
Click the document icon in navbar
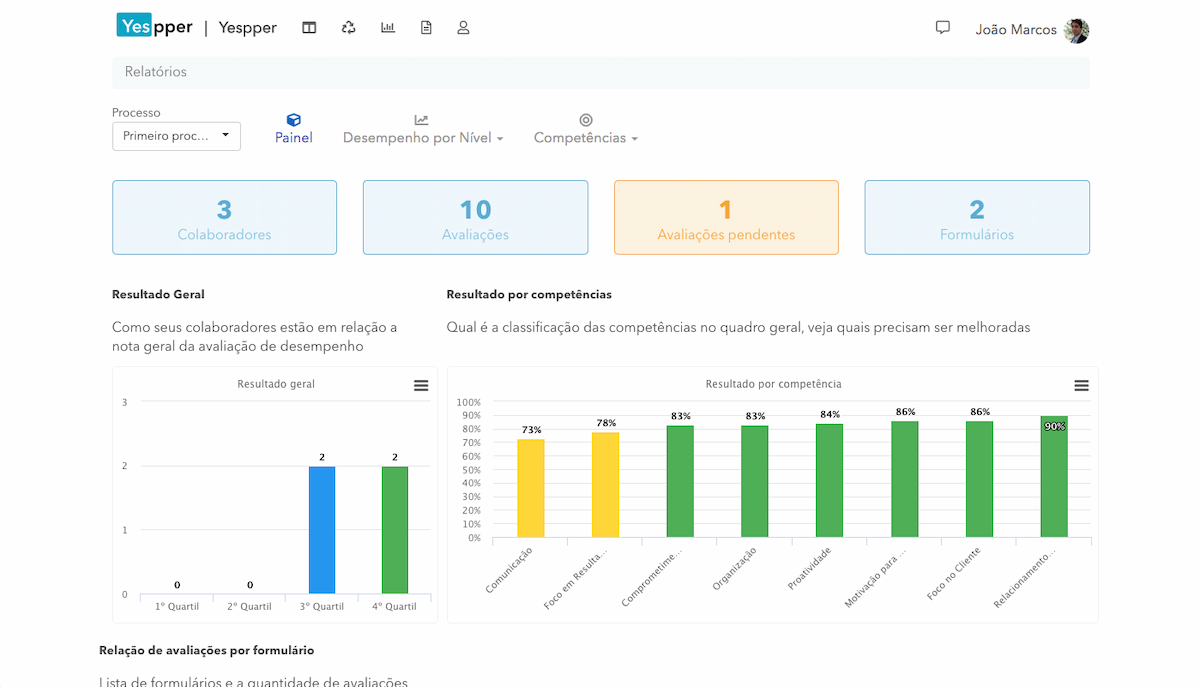[426, 28]
